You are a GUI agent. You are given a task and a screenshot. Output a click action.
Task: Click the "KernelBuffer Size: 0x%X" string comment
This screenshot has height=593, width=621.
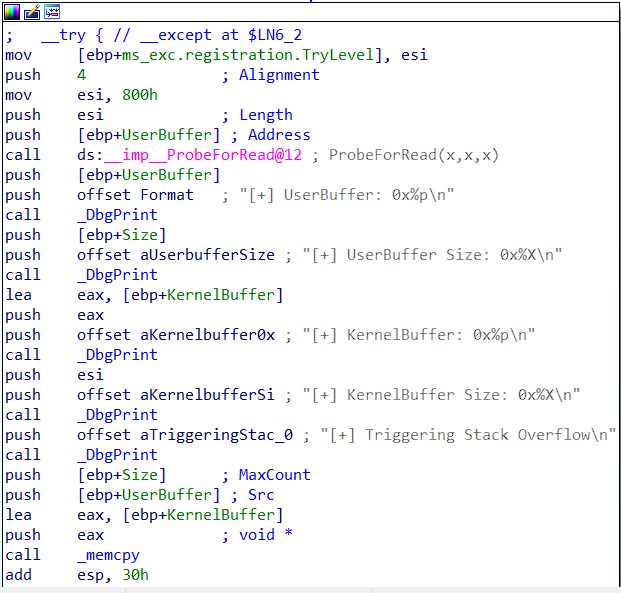coord(441,395)
